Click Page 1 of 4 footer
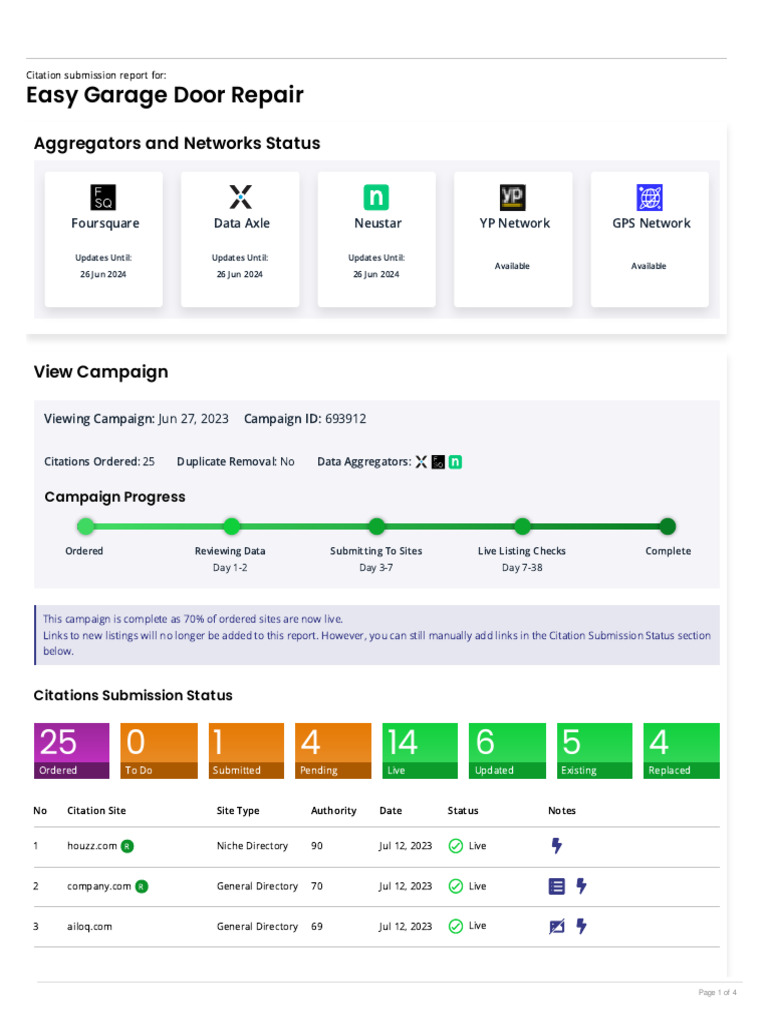 click(717, 993)
